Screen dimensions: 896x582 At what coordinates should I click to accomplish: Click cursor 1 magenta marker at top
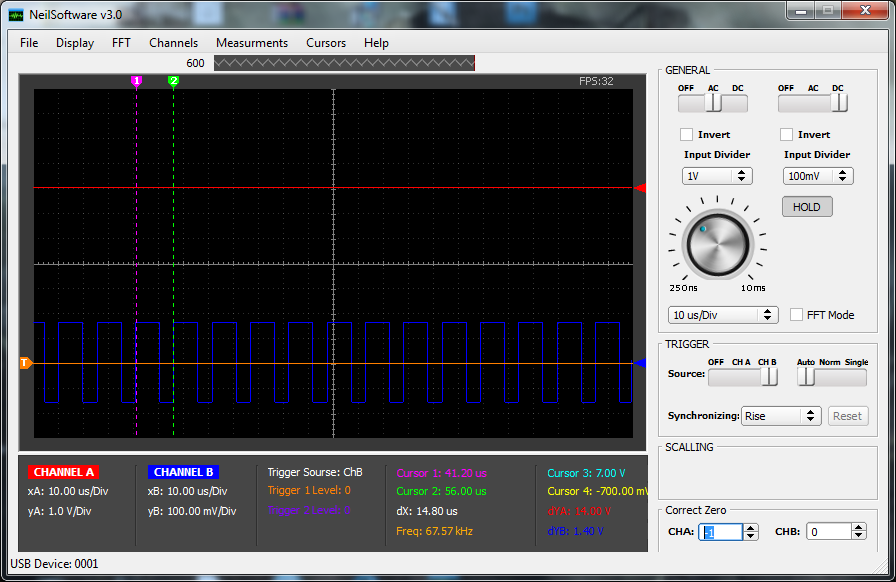pyautogui.click(x=136, y=81)
